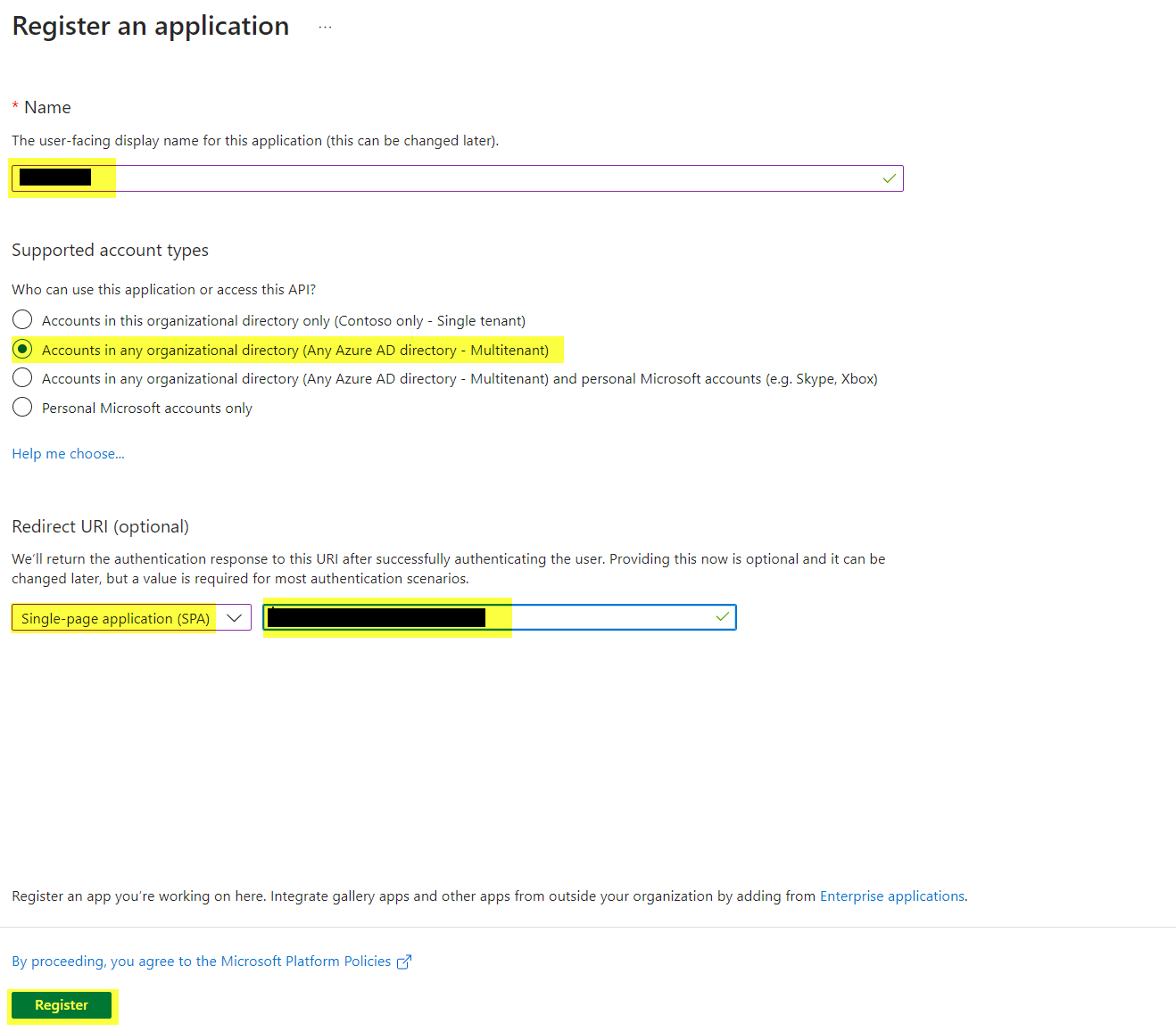The image size is (1176, 1032).
Task: Click the Redirect URI input field
Action: tap(500, 617)
